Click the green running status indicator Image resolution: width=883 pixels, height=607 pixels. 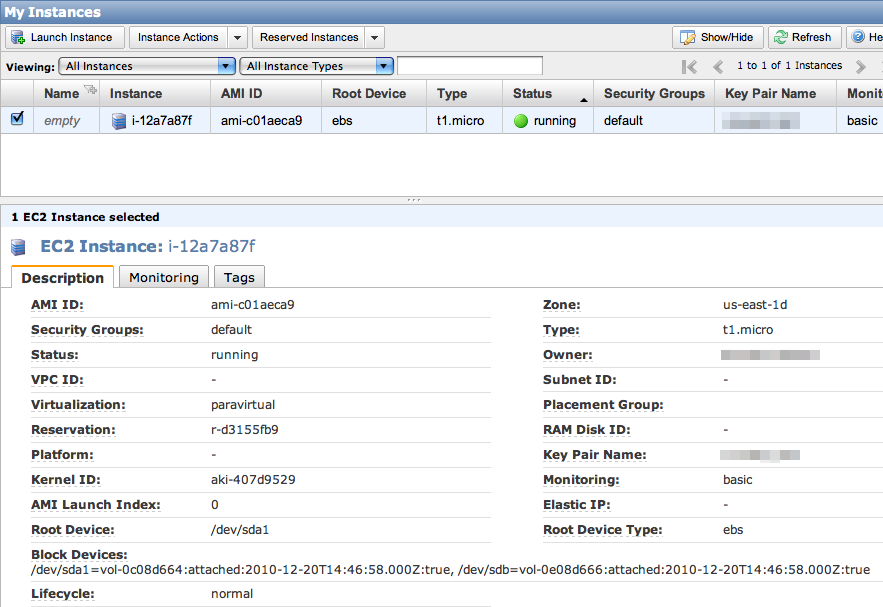tap(521, 121)
